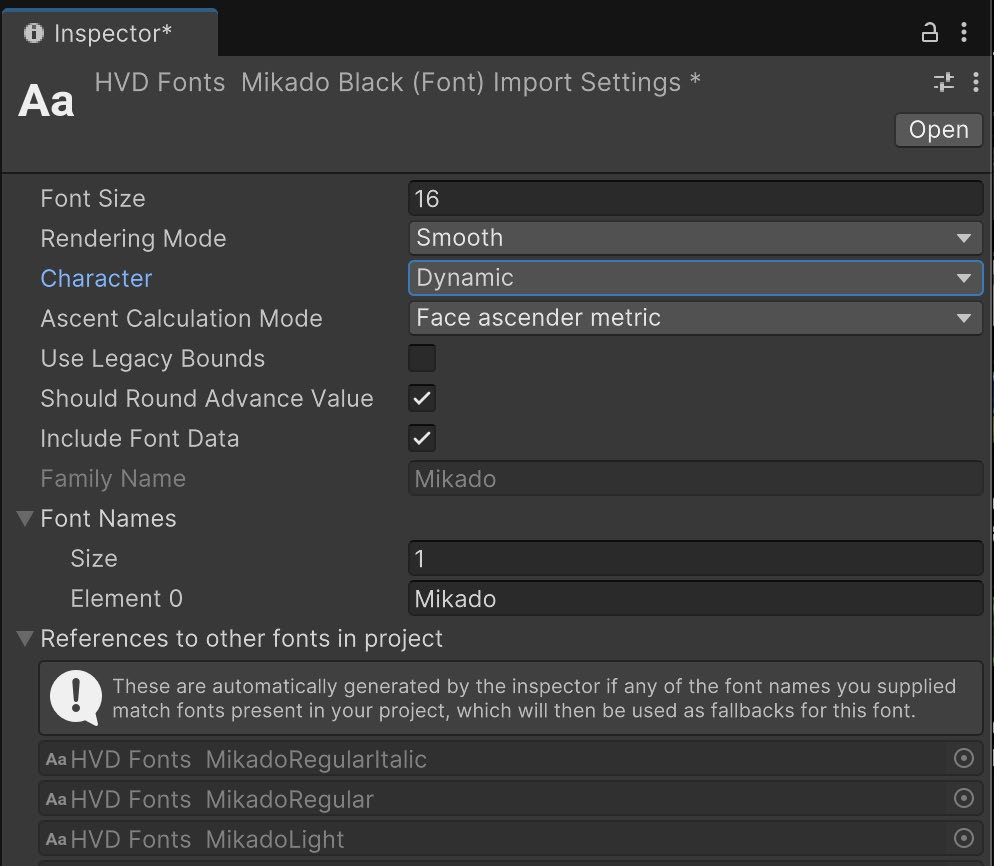Open object picker for MikadoLight

pyautogui.click(x=964, y=838)
